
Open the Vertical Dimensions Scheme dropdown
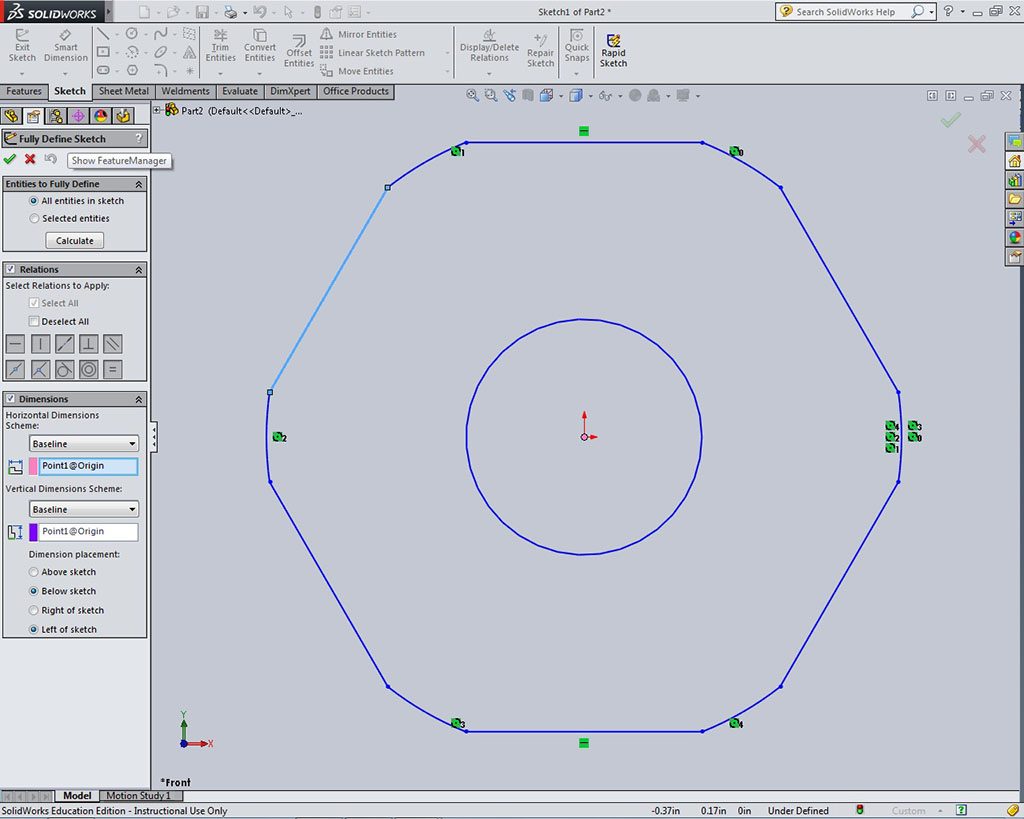point(84,510)
